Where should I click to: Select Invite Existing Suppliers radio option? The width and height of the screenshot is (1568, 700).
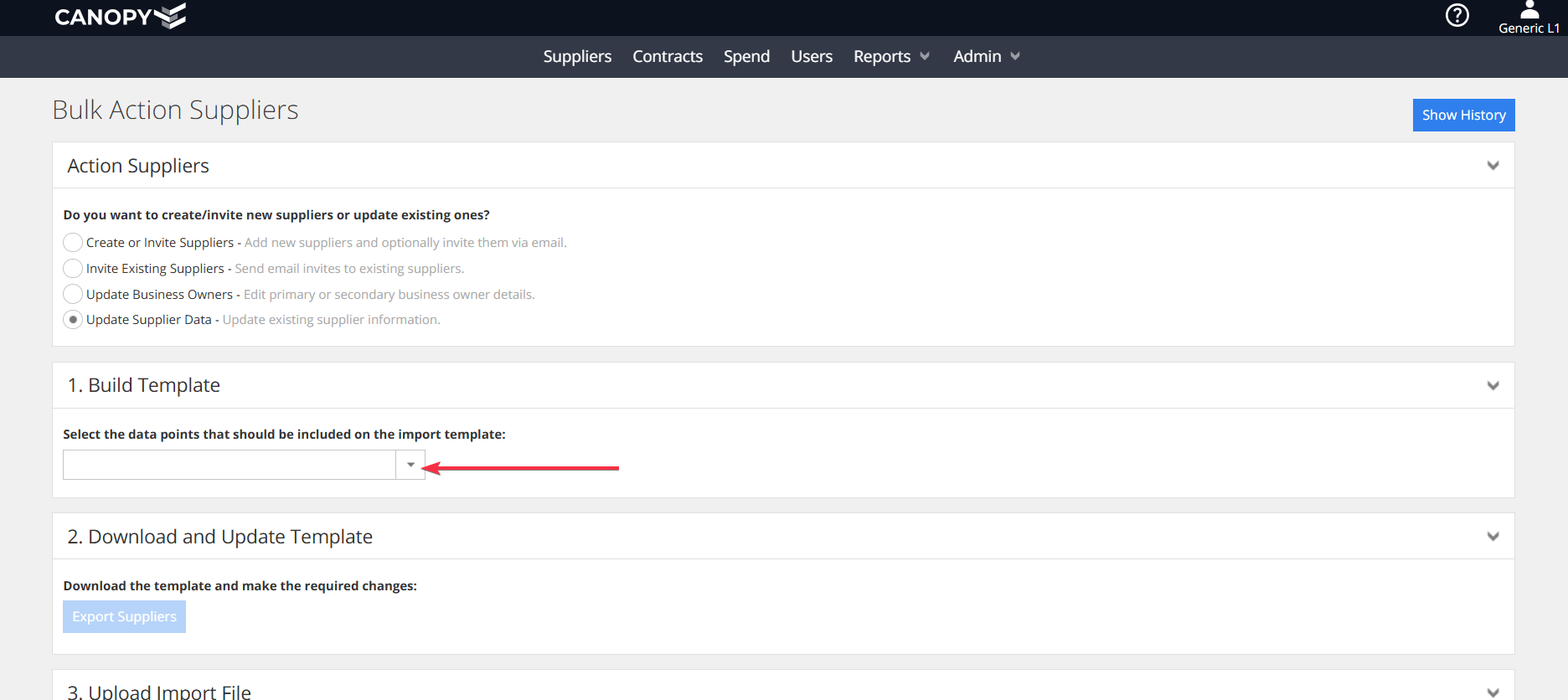click(73, 269)
